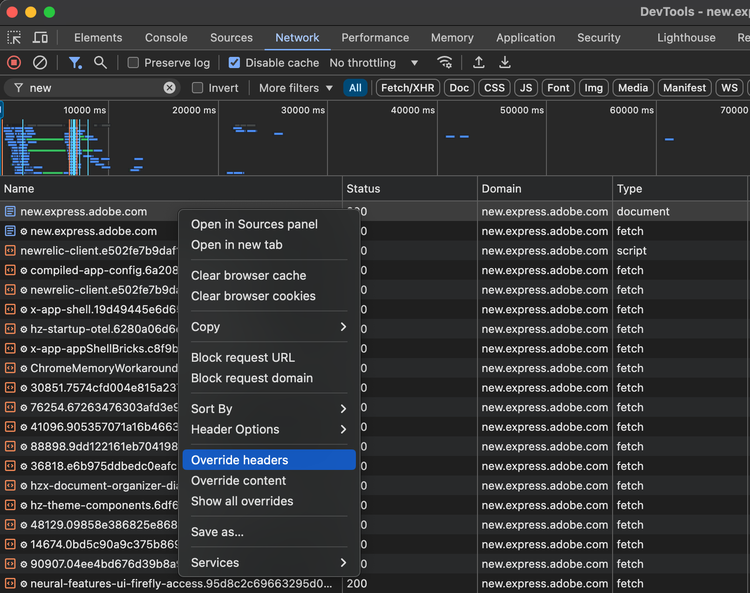Click the export HAR download icon
This screenshot has width=750, height=593.
505,63
